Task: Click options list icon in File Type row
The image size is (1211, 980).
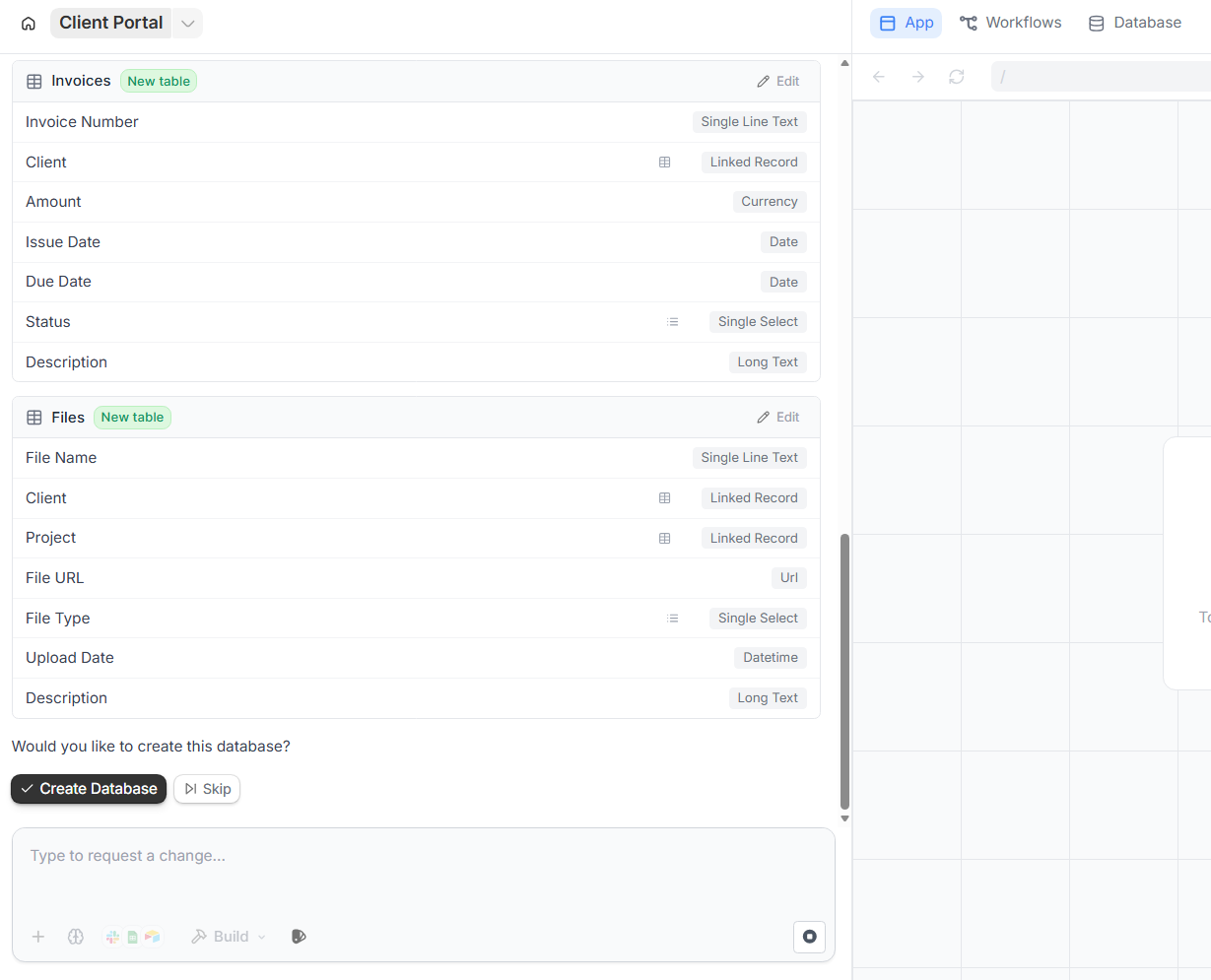Action: [673, 619]
